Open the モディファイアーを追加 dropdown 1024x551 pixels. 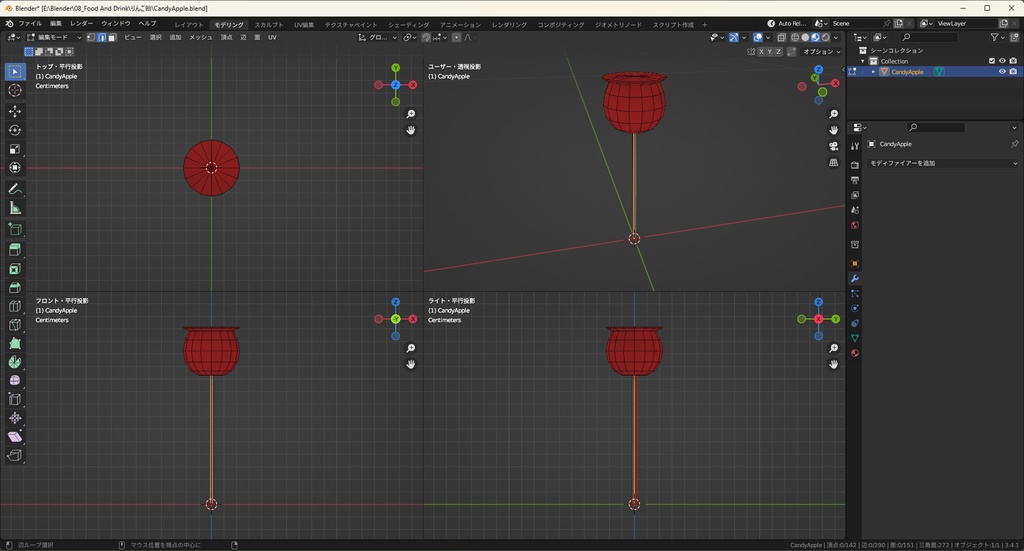pyautogui.click(x=942, y=163)
